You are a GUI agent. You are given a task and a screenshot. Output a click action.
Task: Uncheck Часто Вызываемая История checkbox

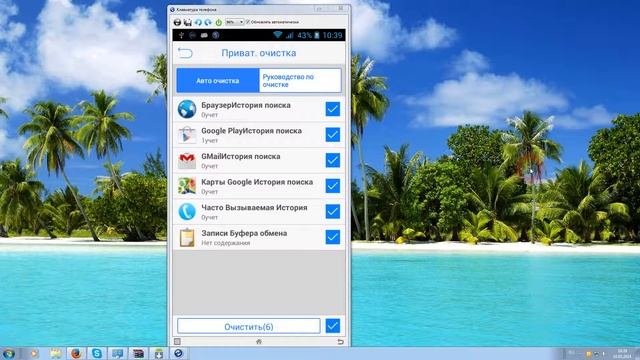point(333,211)
